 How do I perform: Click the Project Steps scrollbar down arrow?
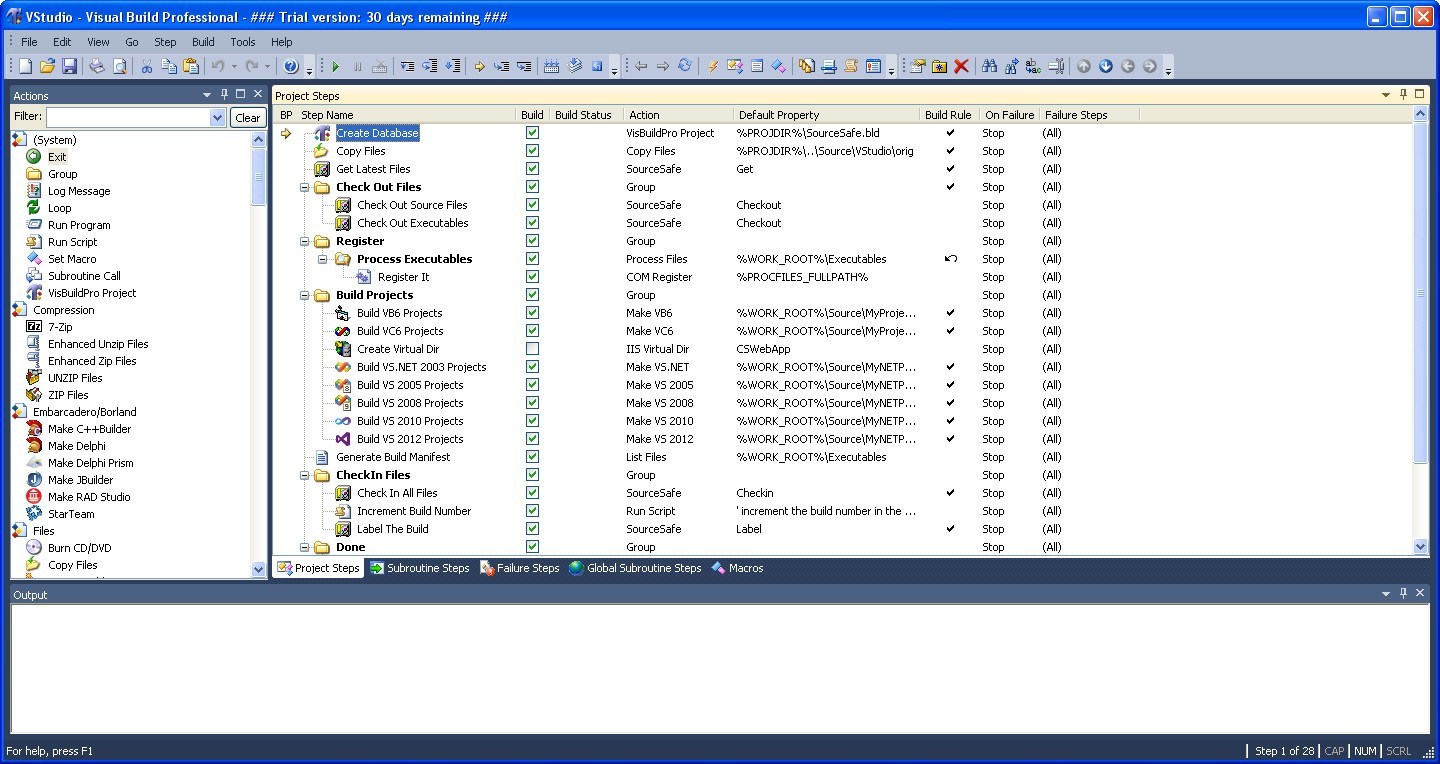[x=1421, y=547]
